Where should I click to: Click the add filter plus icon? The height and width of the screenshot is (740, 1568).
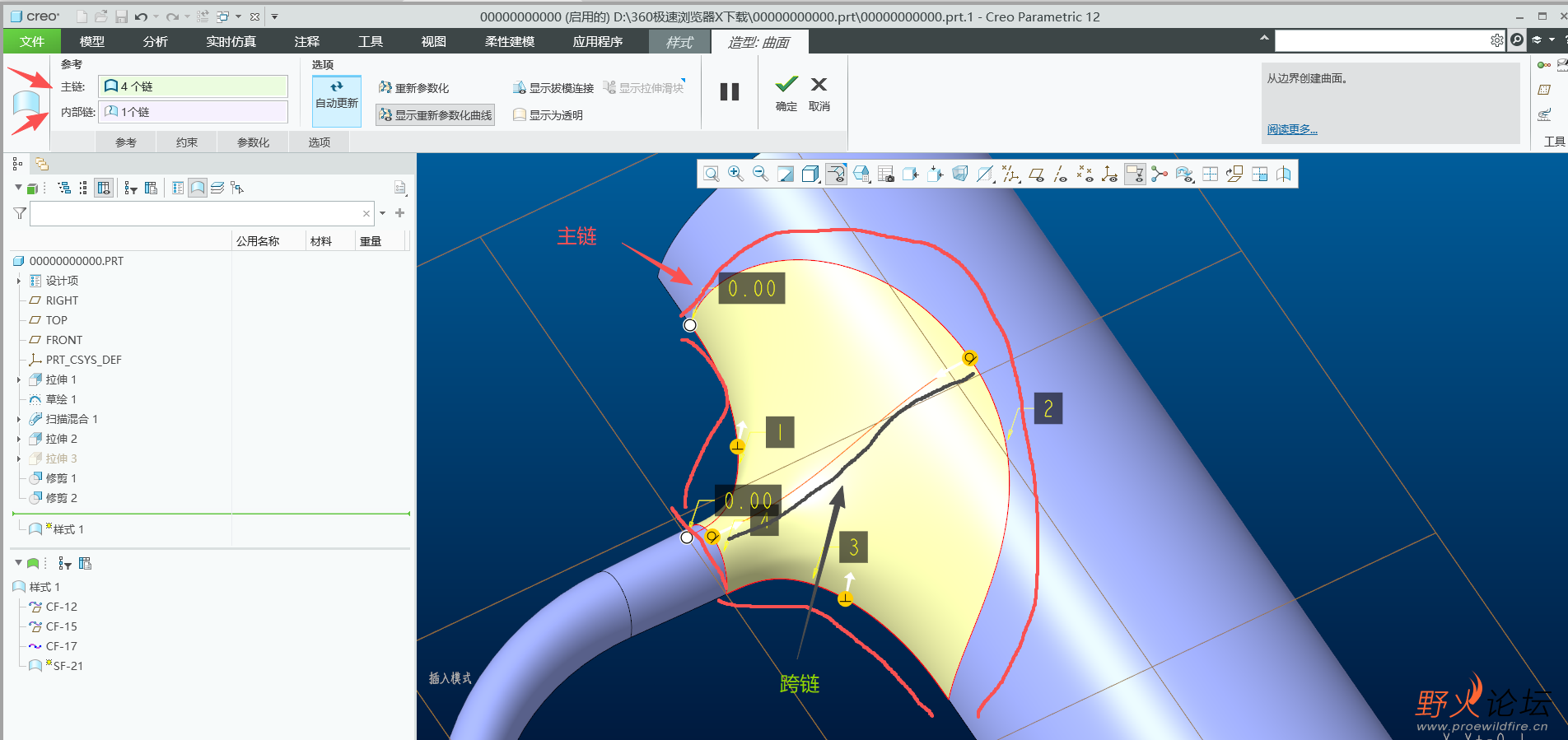click(400, 213)
